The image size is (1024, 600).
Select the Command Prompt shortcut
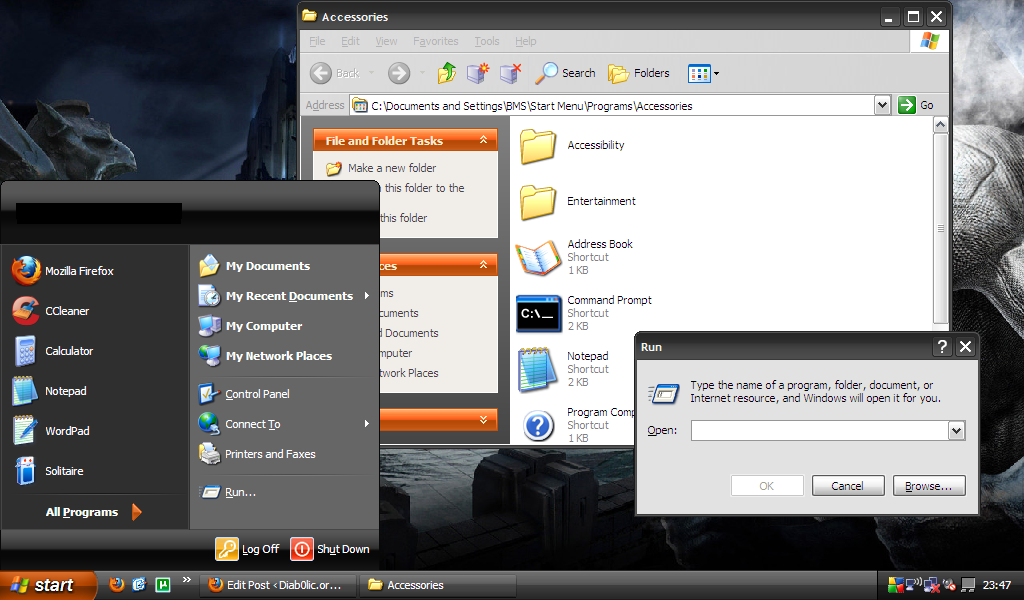(584, 313)
